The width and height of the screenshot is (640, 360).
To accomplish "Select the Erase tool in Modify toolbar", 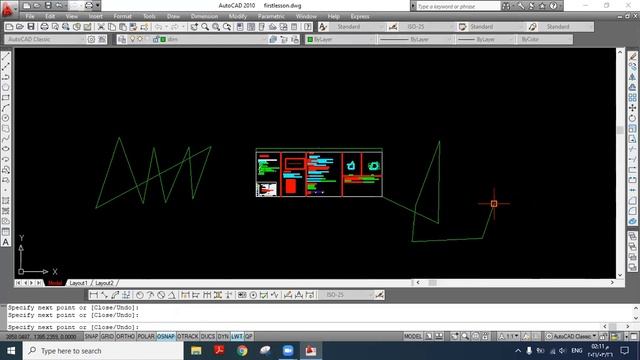I will [632, 56].
